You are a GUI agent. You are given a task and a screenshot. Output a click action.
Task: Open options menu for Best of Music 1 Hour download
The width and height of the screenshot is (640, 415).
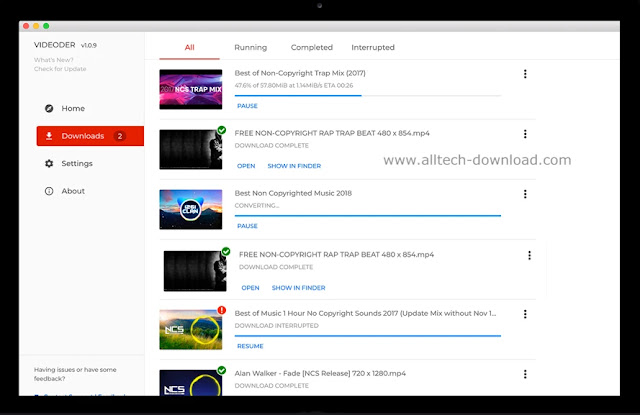coord(525,314)
